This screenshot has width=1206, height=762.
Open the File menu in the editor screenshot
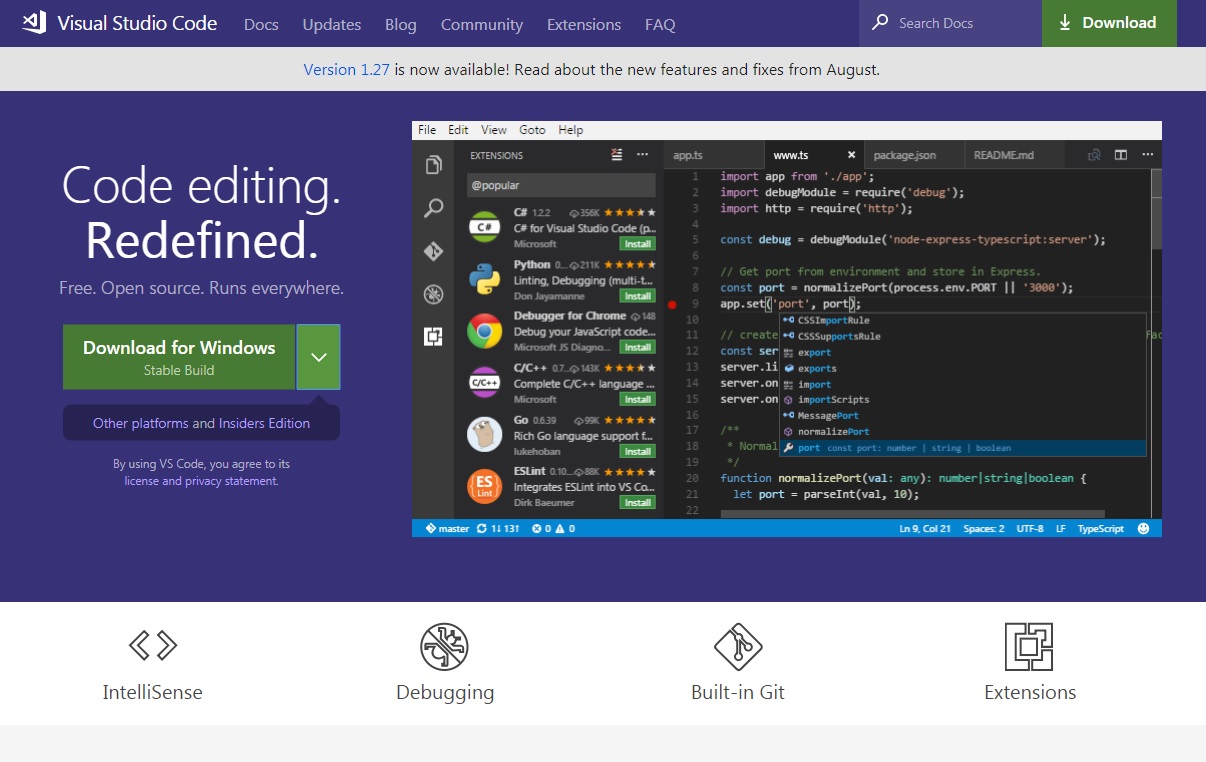427,130
